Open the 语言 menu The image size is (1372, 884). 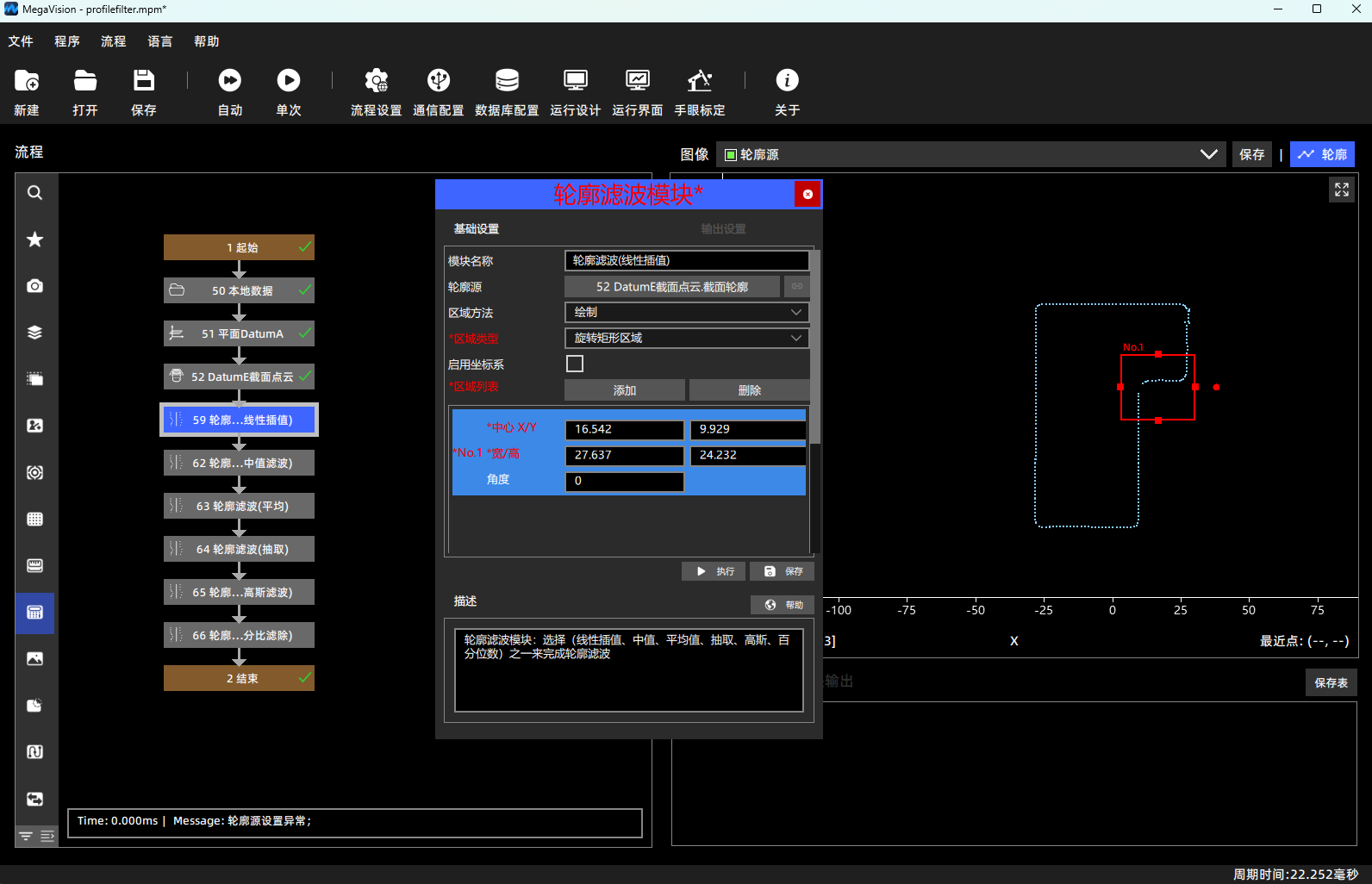pos(159,41)
